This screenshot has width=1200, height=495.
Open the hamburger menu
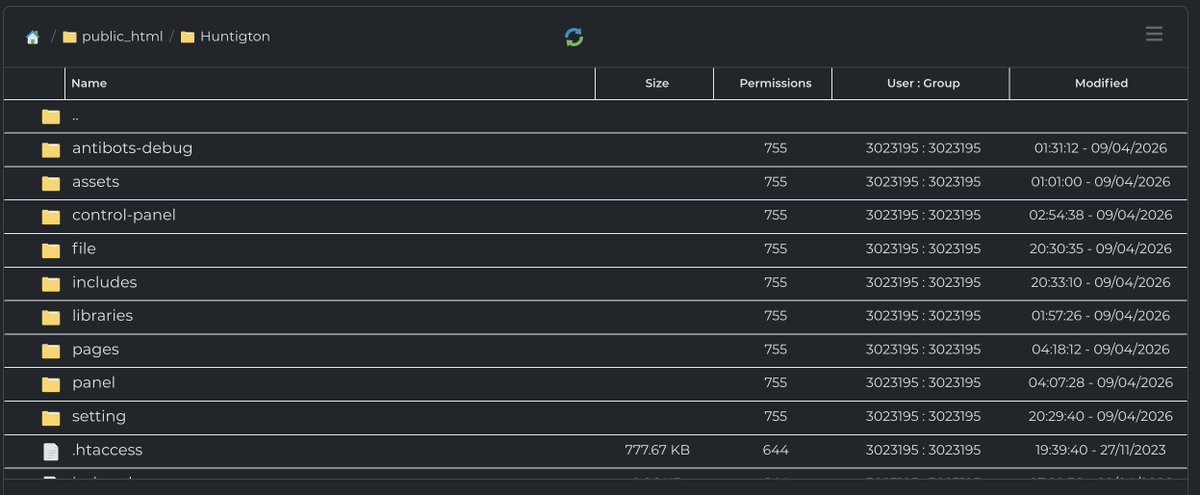pos(1154,34)
